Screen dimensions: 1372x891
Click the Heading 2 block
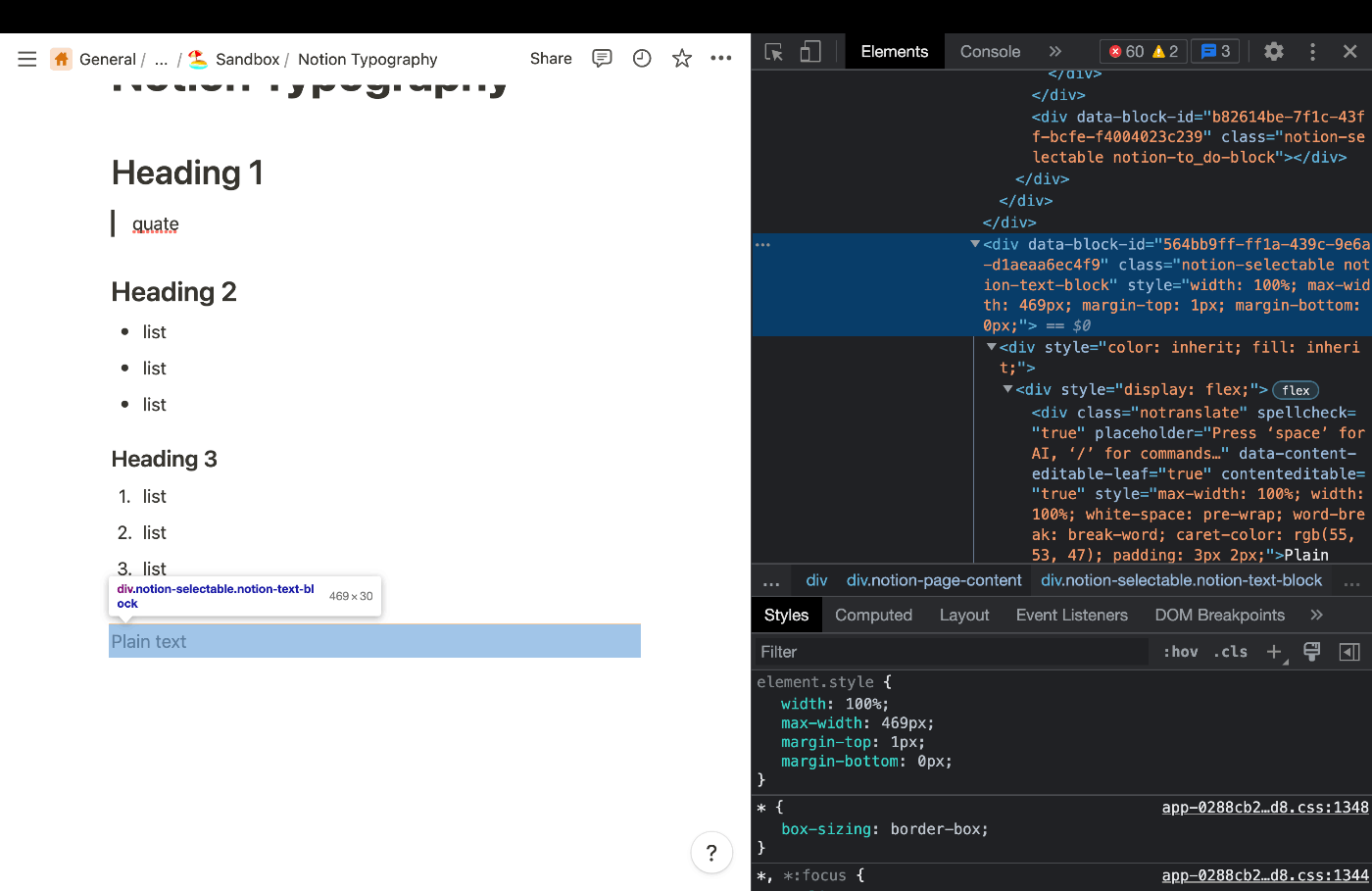point(173,292)
